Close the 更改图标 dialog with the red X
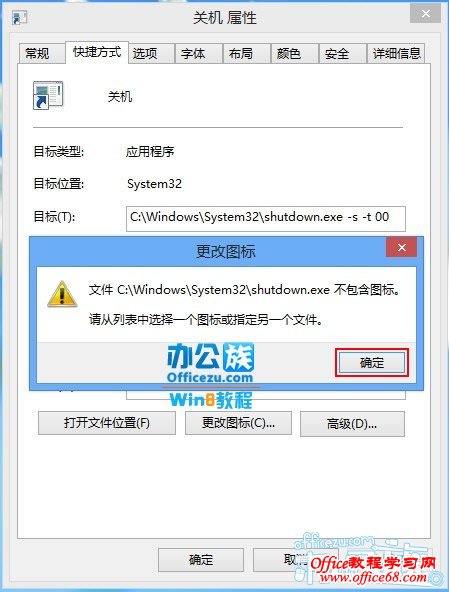This screenshot has width=449, height=592. point(401,247)
